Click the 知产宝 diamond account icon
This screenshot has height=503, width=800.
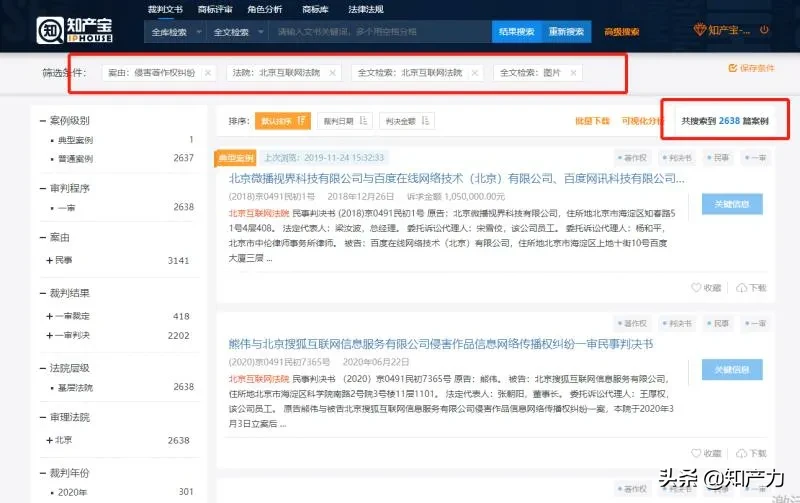[699, 30]
